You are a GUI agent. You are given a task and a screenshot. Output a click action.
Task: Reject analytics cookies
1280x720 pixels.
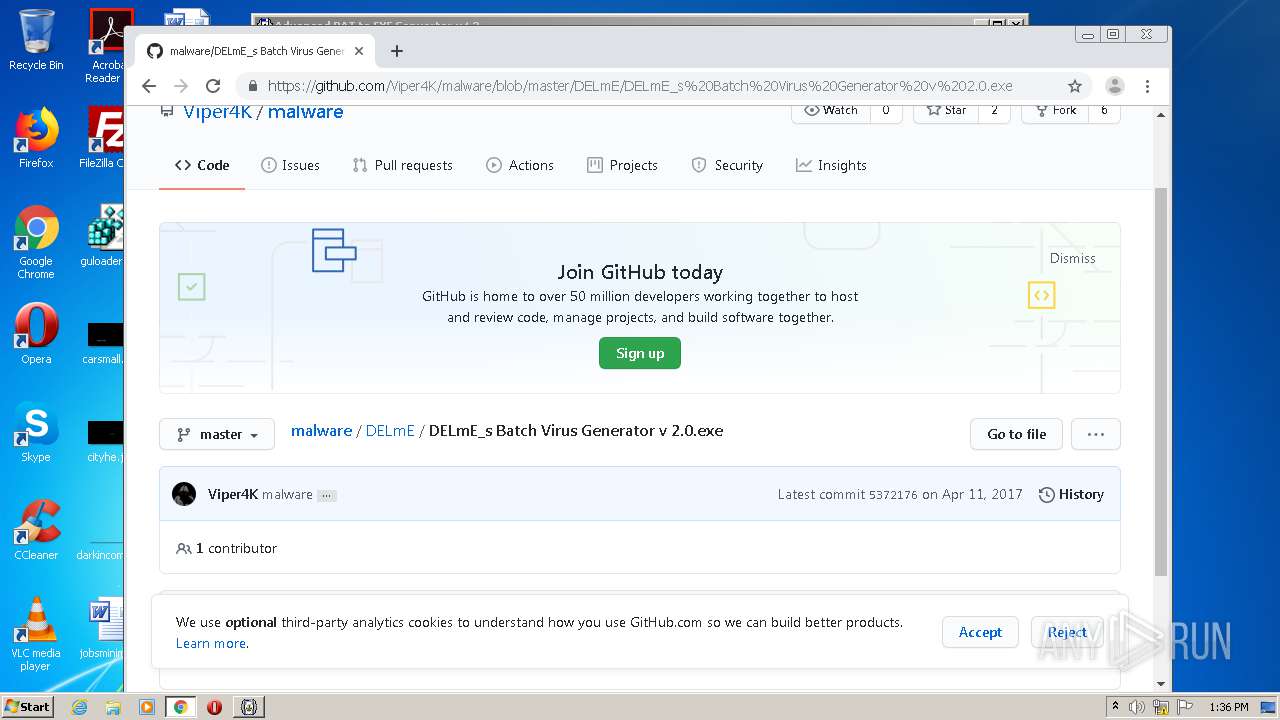tap(1067, 632)
